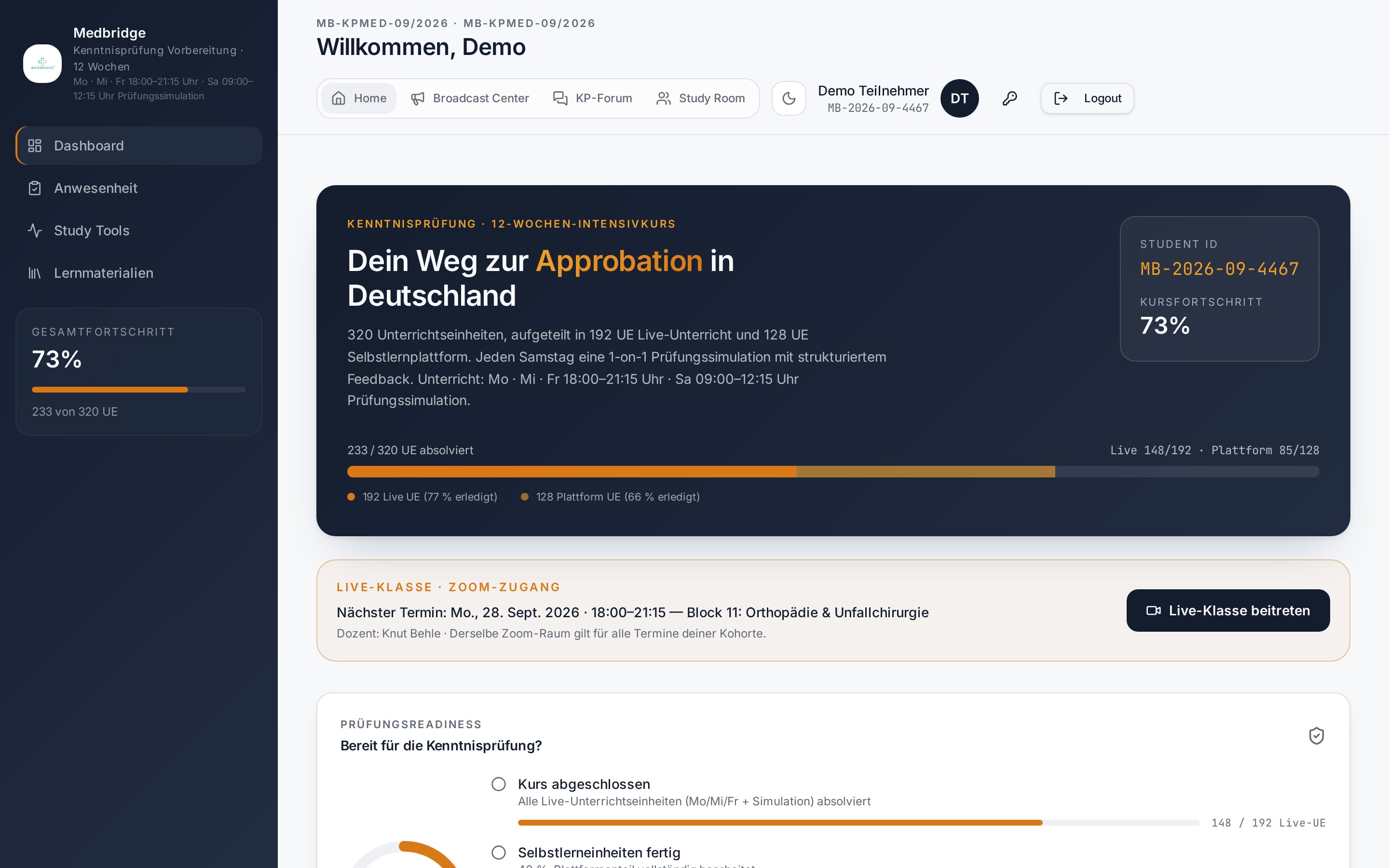Screen dimensions: 1389x868
Task: Click the 'PRÜFUNGSREADINESS' section label
Action: [x=411, y=724]
